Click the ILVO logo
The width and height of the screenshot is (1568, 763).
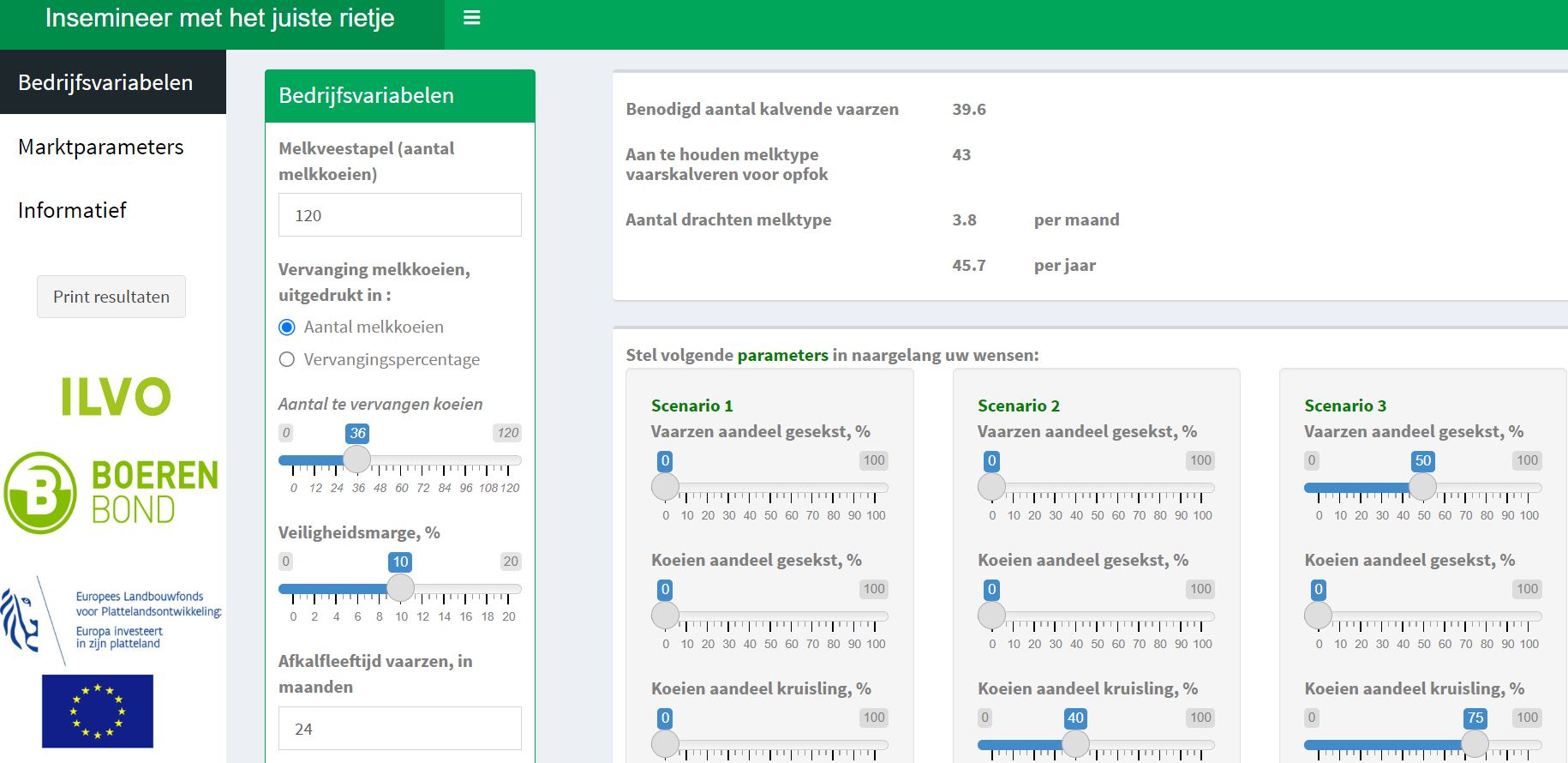(116, 397)
